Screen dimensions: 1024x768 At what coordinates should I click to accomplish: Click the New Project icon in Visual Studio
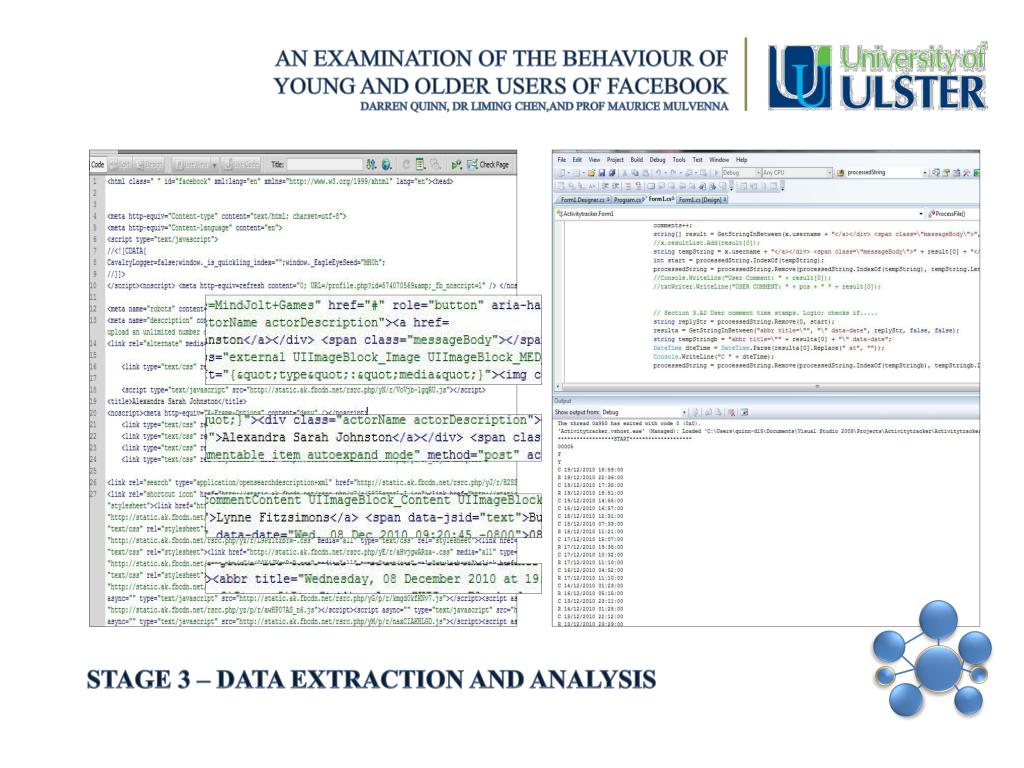click(x=562, y=173)
